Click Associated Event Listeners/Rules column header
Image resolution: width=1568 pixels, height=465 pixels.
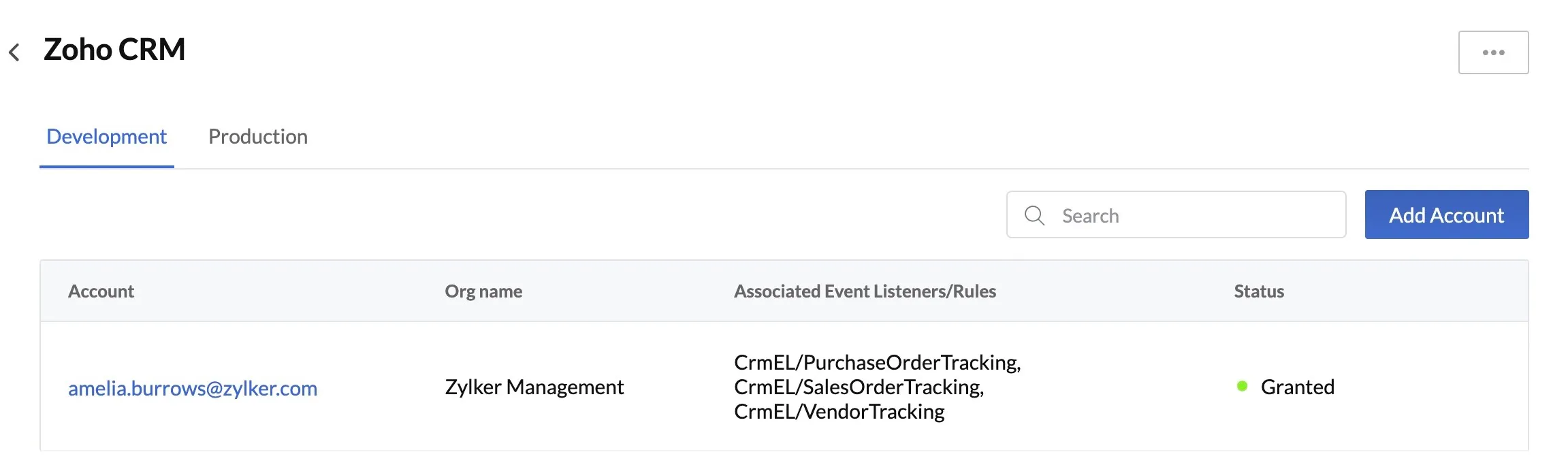865,291
